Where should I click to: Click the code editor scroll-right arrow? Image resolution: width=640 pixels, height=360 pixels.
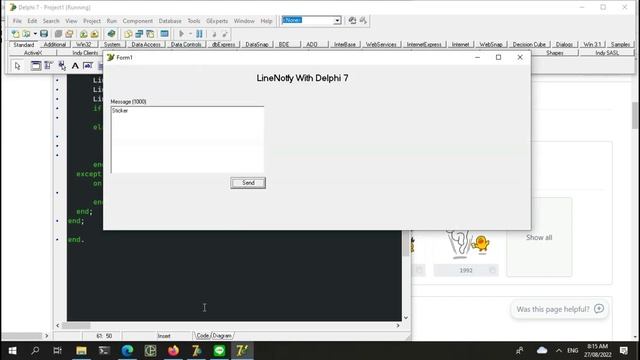(398, 326)
